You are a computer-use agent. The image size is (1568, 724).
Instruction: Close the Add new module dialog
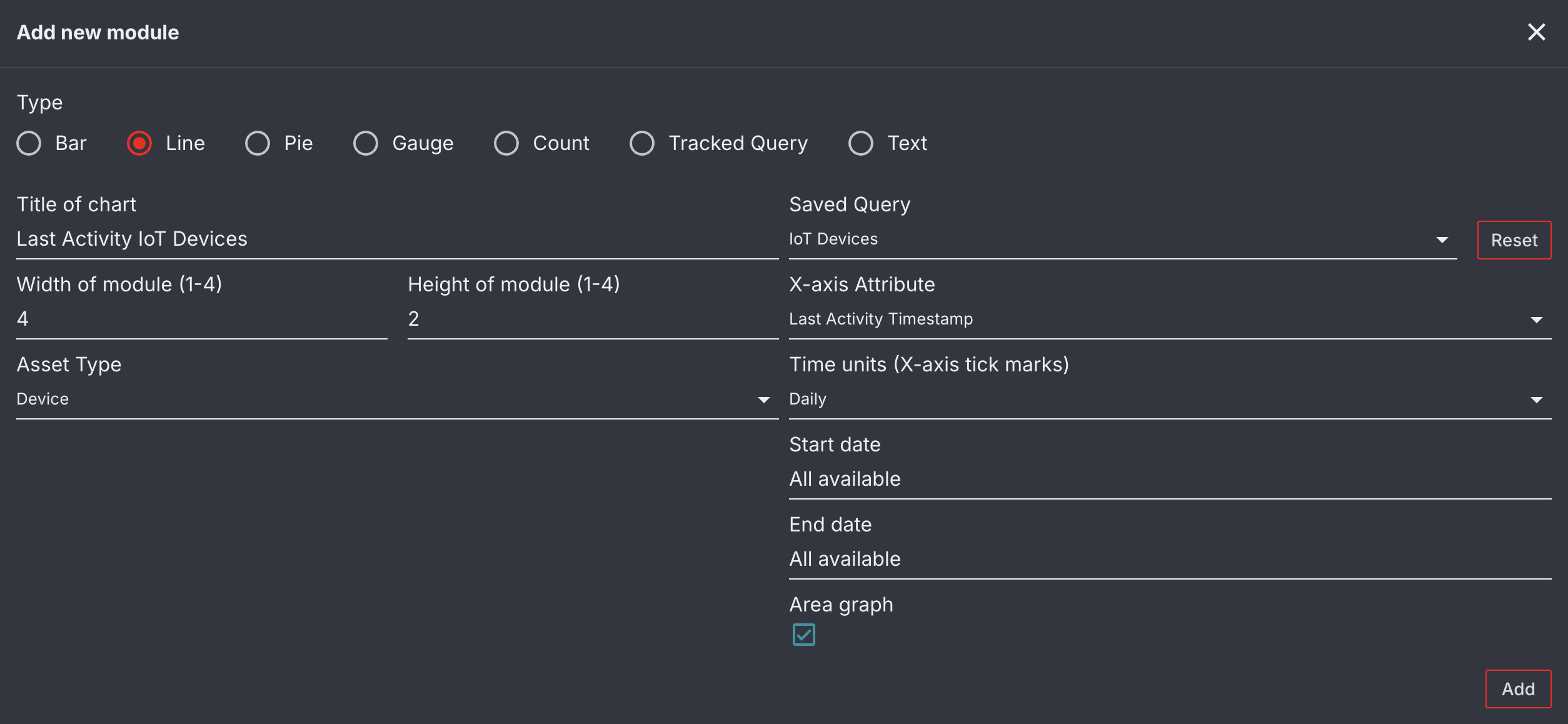click(x=1536, y=32)
